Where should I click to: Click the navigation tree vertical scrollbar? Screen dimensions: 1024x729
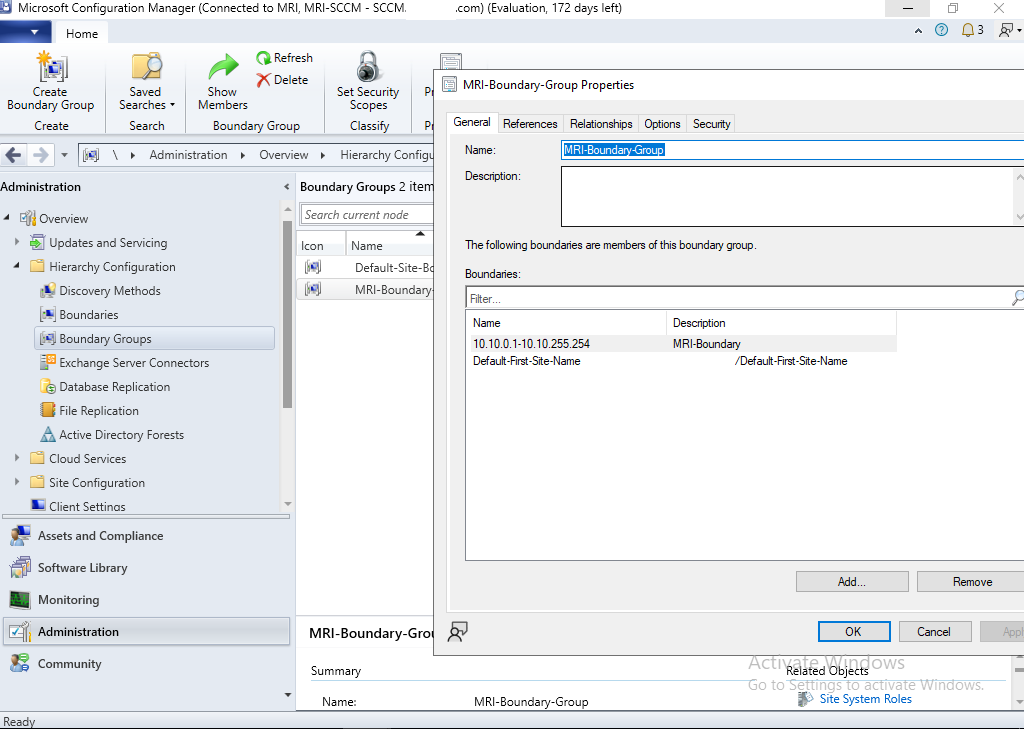pyautogui.click(x=287, y=314)
